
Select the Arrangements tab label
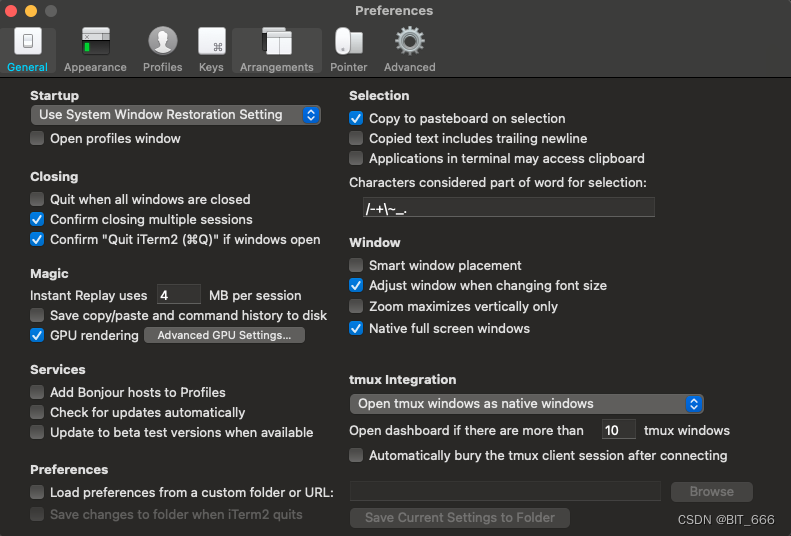pos(276,67)
